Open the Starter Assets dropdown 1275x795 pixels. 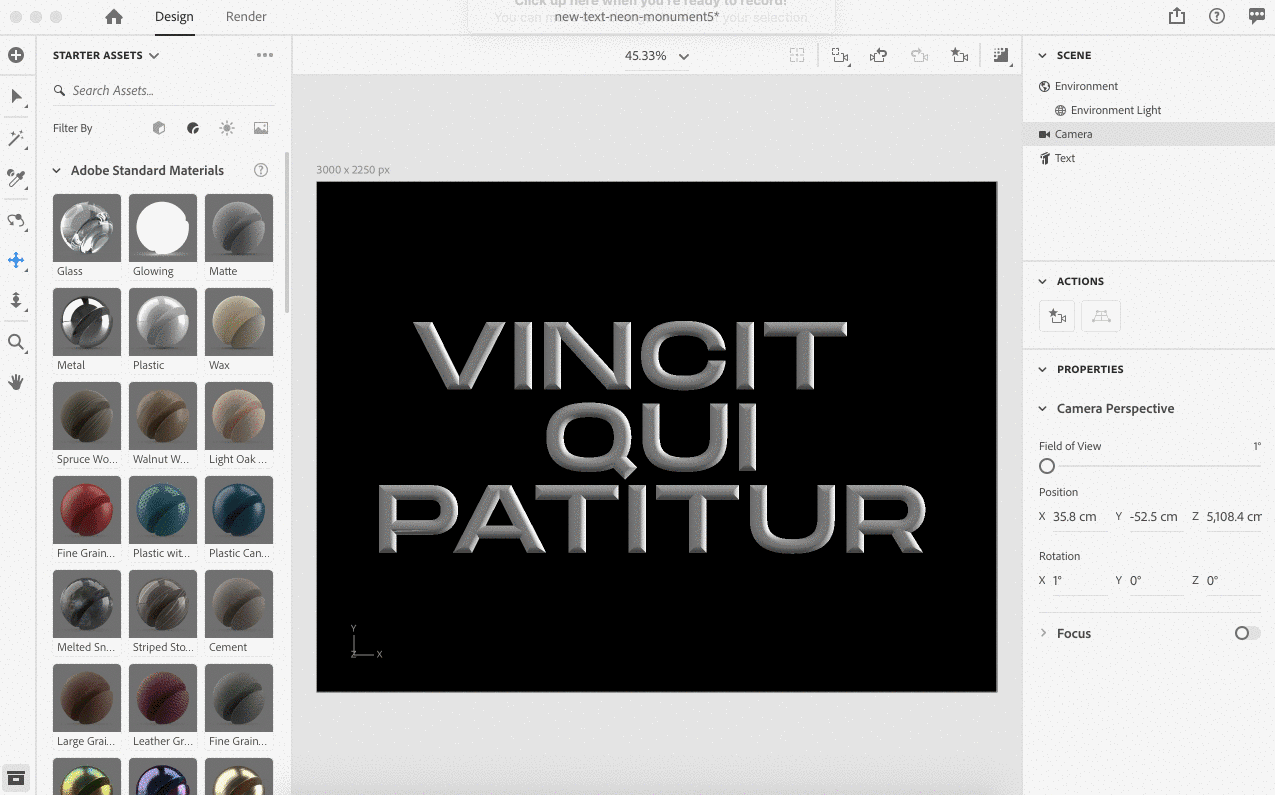click(x=106, y=55)
